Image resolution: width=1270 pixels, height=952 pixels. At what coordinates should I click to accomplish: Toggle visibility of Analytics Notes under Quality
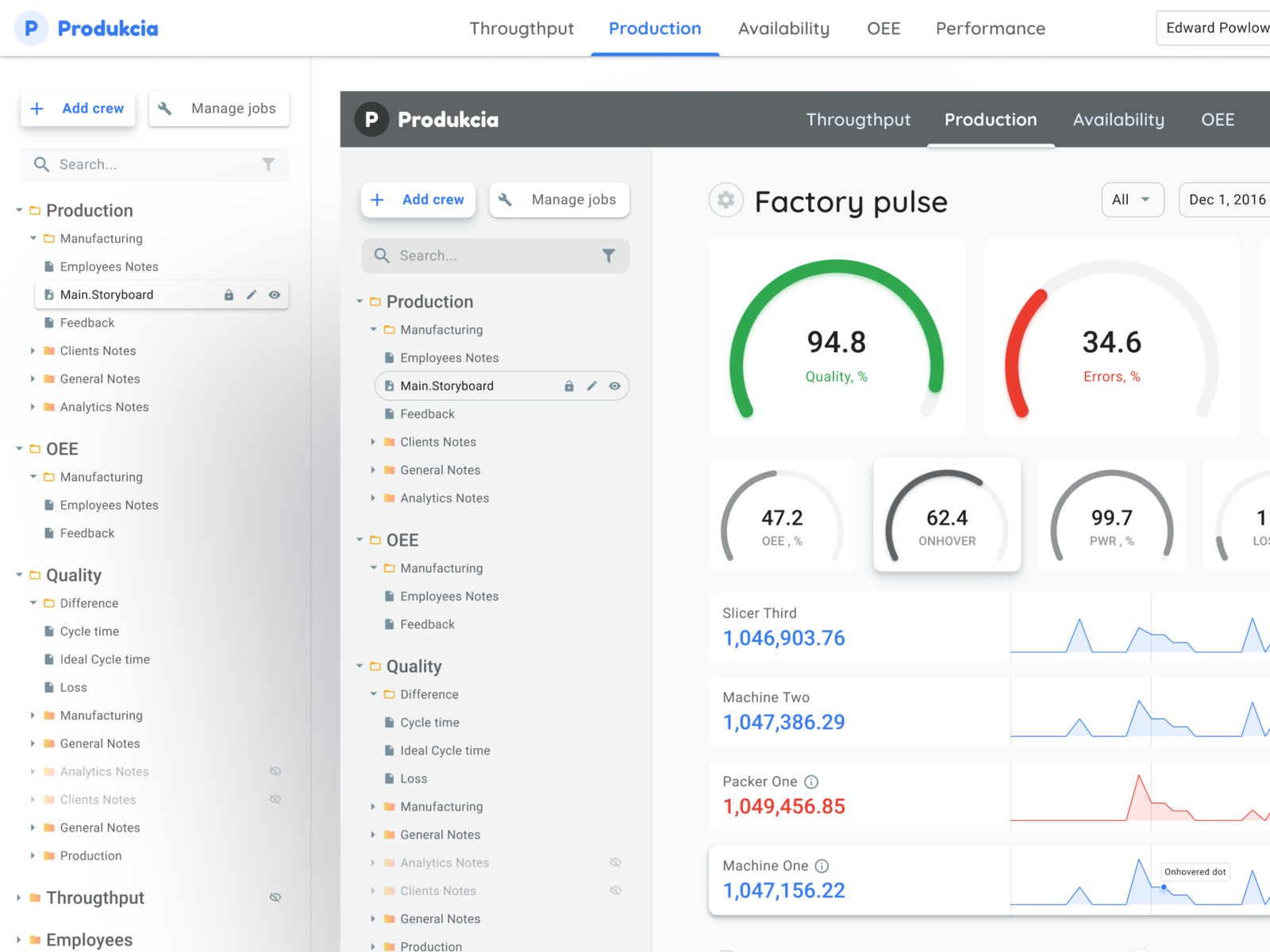pos(275,770)
